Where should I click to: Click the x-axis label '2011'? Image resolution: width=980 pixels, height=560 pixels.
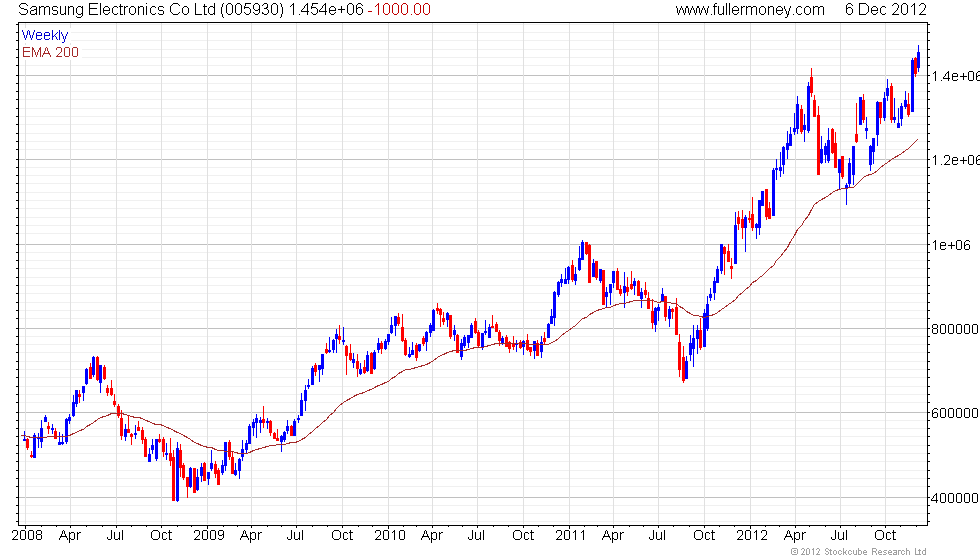(571, 535)
